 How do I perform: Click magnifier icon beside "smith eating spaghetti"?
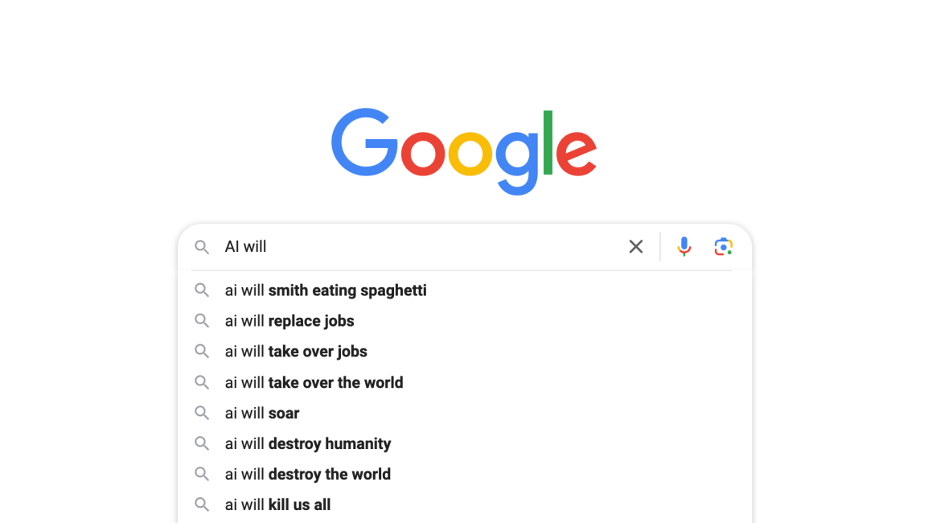202,291
